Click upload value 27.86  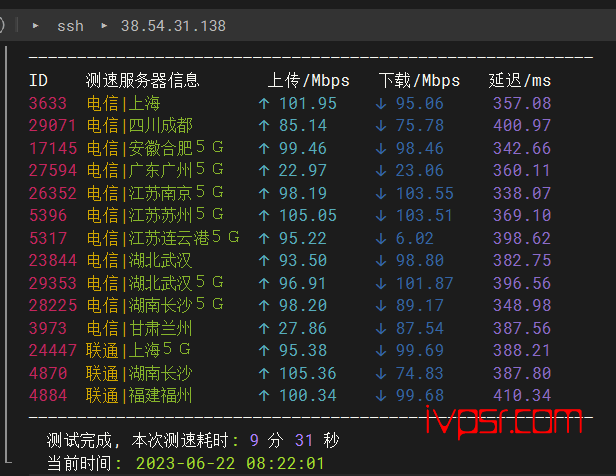pyautogui.click(x=303, y=328)
